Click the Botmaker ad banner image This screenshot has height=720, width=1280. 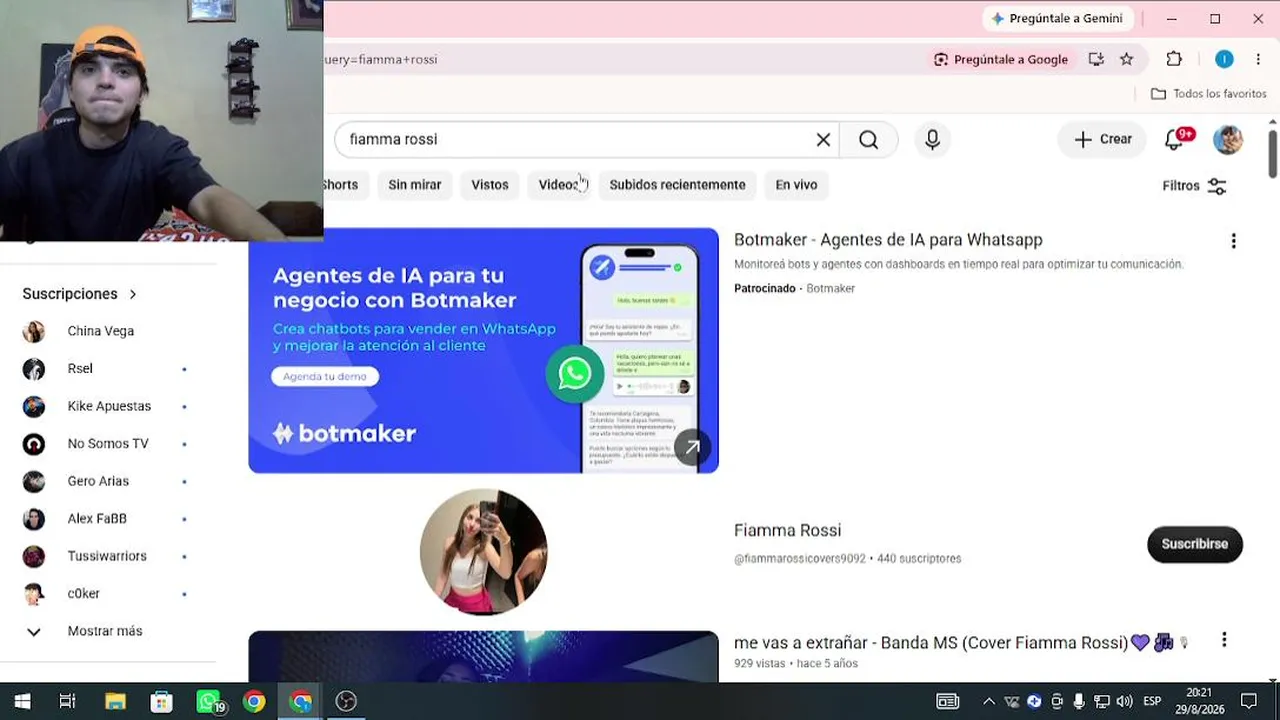click(x=483, y=350)
